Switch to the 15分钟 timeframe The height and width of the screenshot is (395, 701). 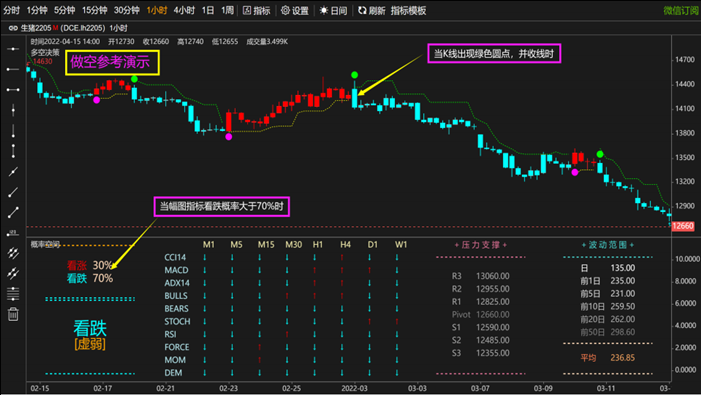(x=94, y=10)
